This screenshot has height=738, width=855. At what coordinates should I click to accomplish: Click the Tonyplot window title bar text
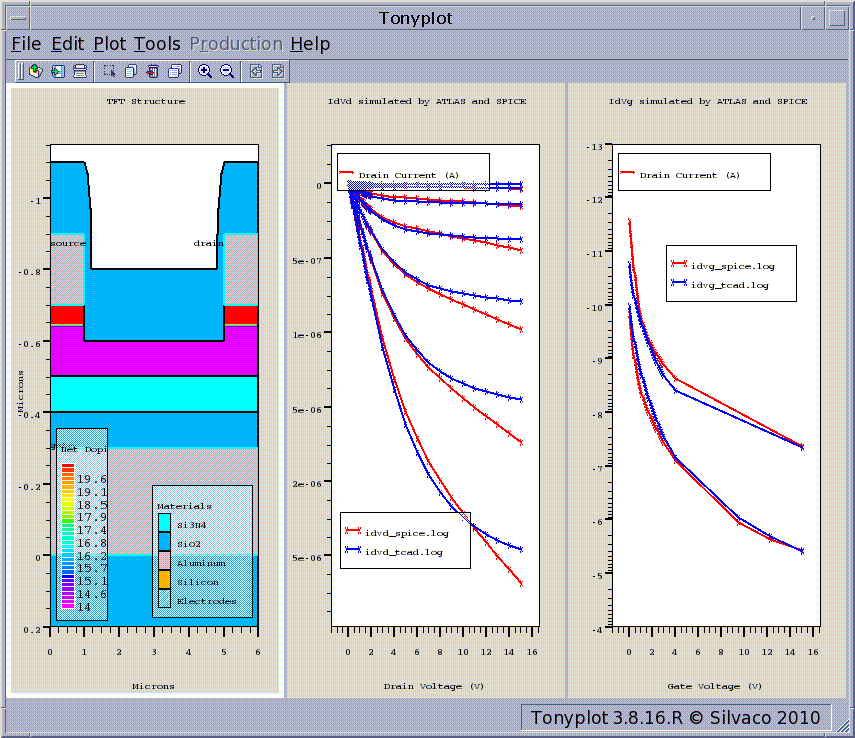[416, 19]
